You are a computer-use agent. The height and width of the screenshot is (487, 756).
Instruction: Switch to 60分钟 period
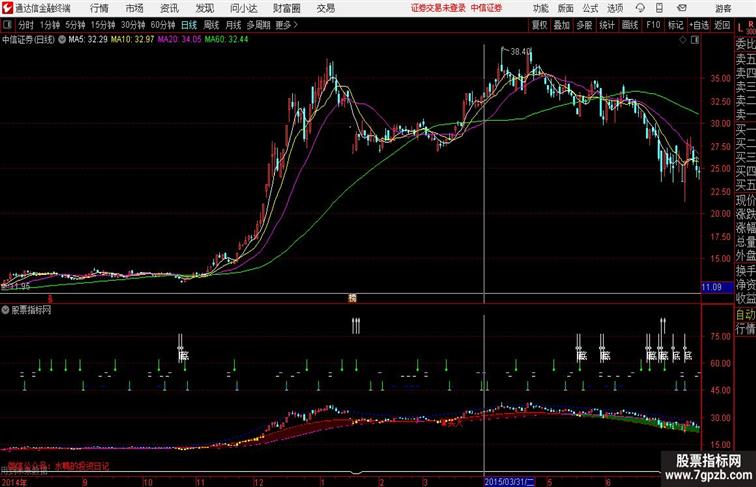pyautogui.click(x=163, y=25)
